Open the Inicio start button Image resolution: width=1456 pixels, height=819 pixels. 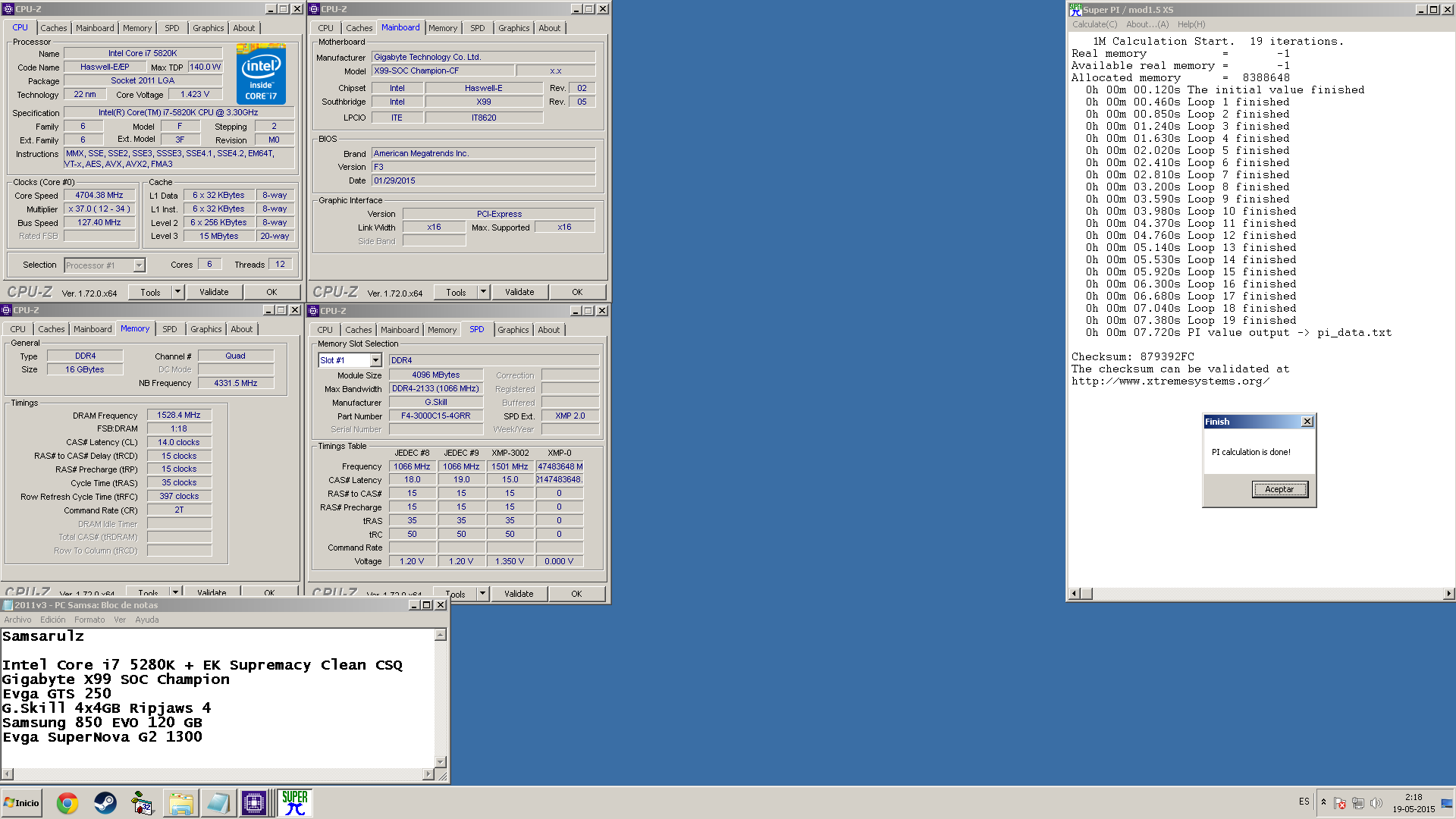[21, 803]
